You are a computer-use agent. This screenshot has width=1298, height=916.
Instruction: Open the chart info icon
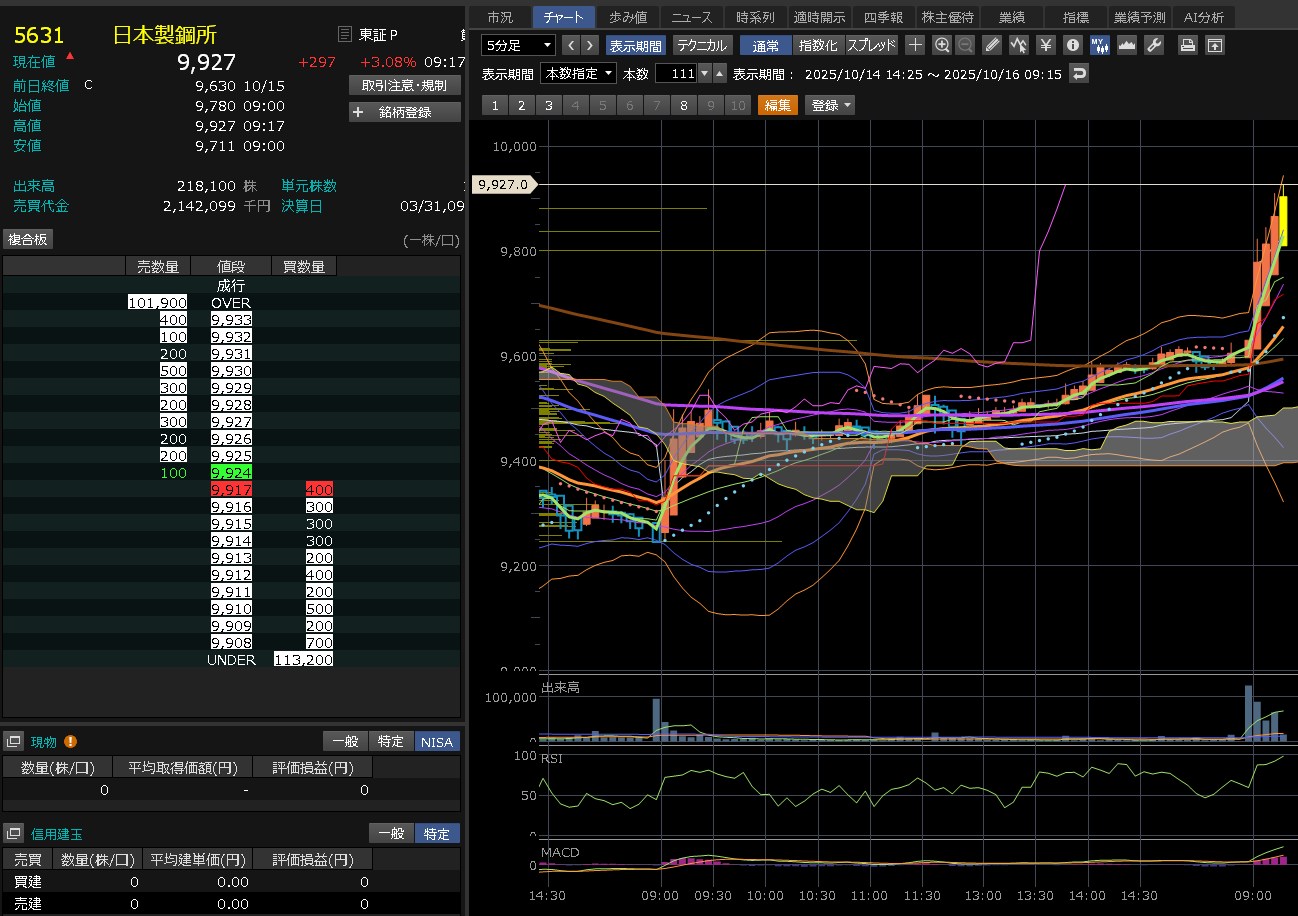pyautogui.click(x=1072, y=45)
